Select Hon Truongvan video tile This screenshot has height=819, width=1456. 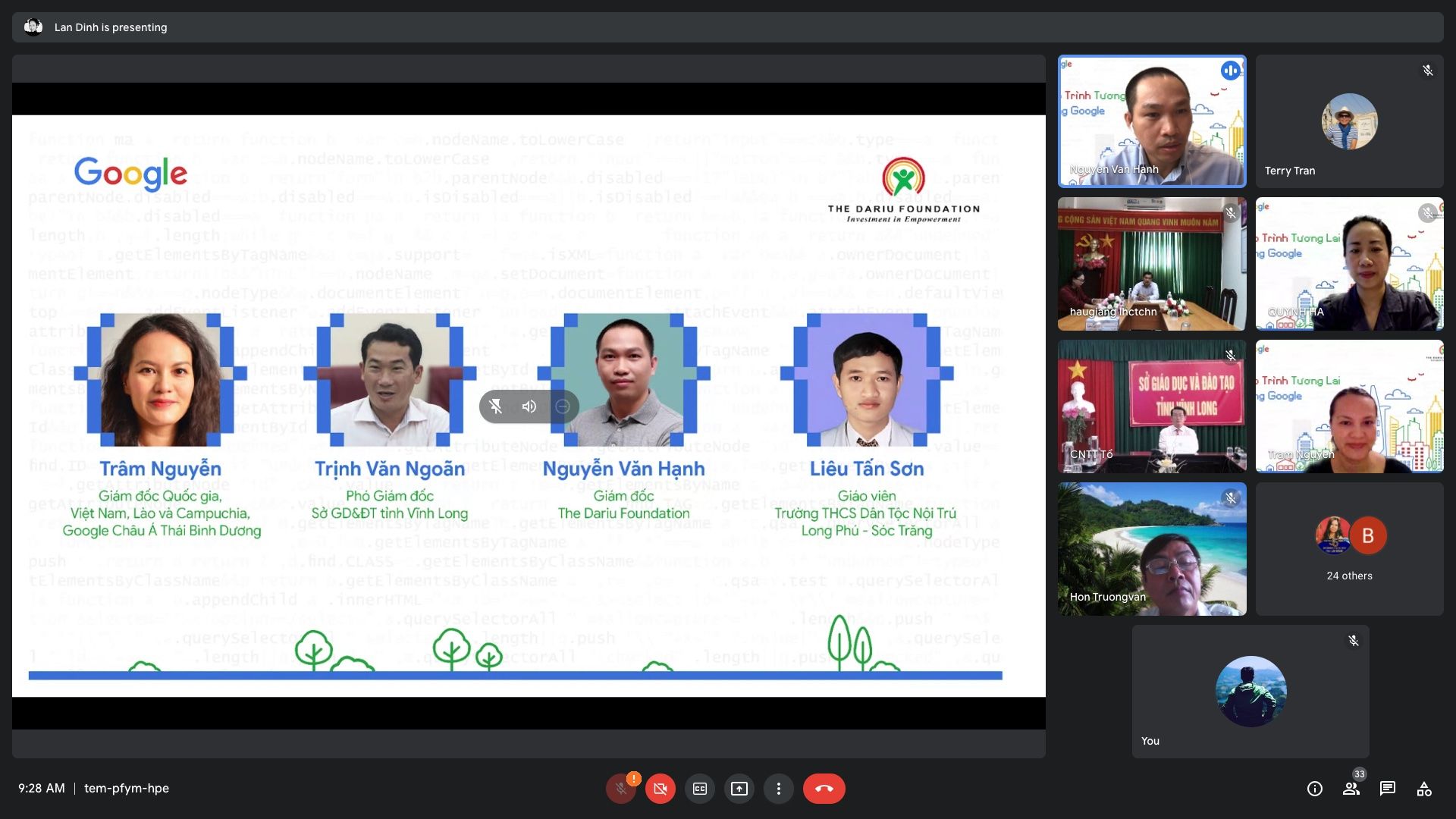[x=1152, y=549]
